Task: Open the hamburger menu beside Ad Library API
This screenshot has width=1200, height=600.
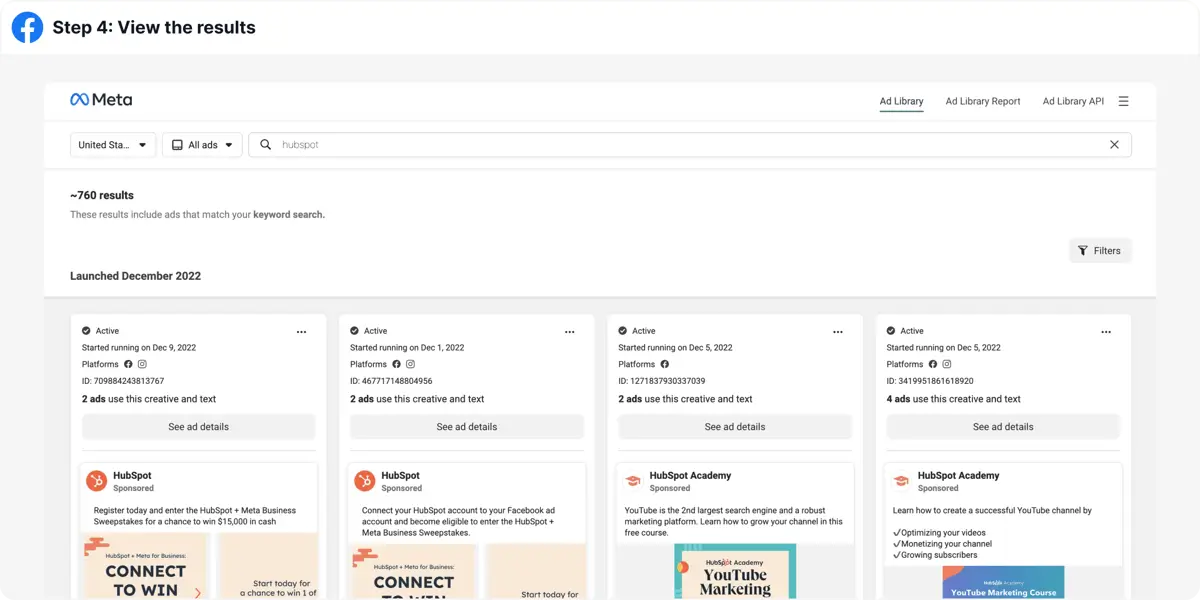Action: 1124,101
